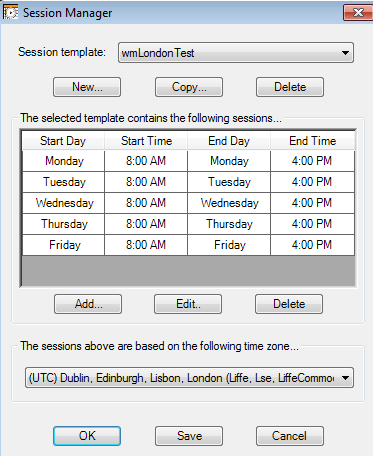Confirm with the OK button
375x459 pixels.
pyautogui.click(x=87, y=436)
